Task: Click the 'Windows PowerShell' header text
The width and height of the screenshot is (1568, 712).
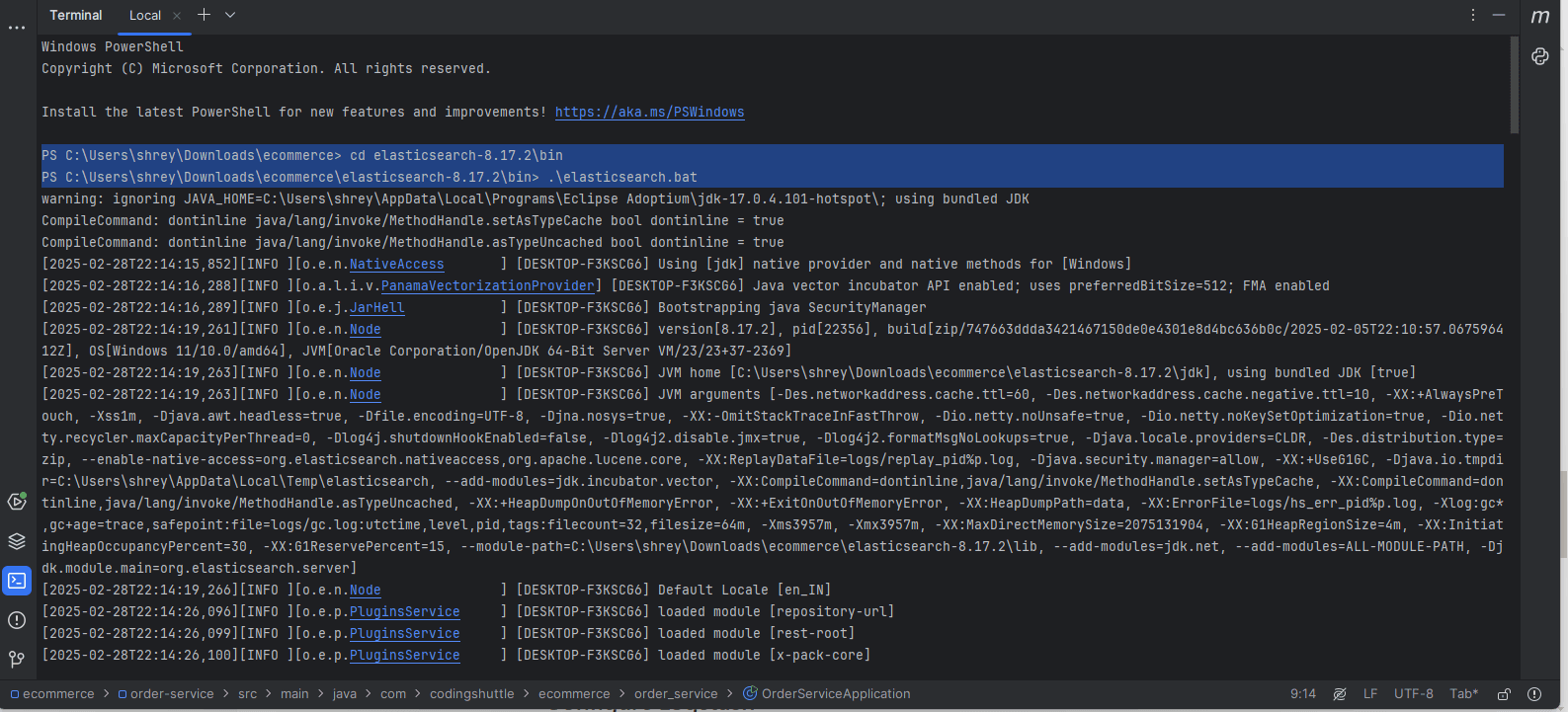Action: 113,46
